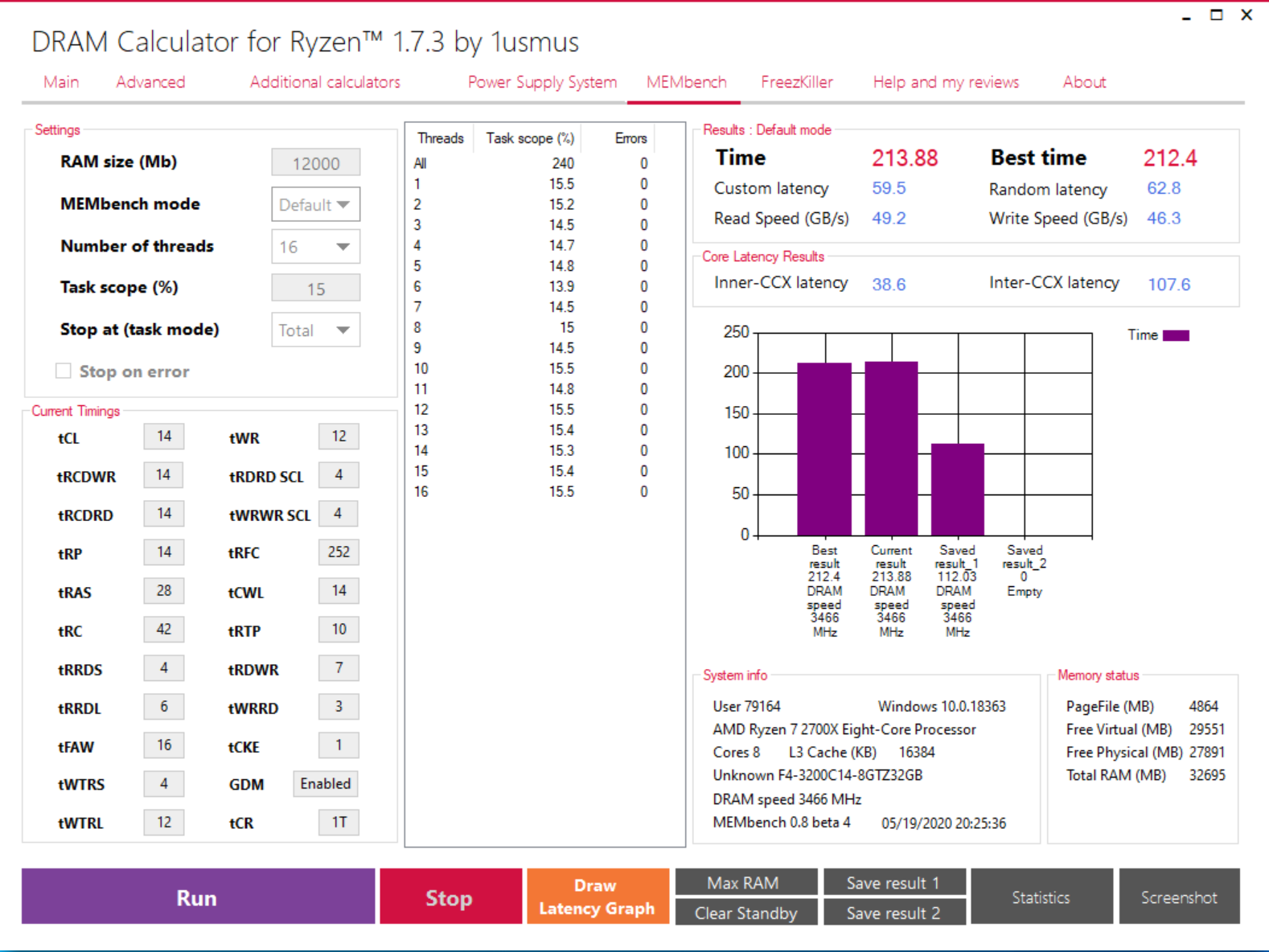The image size is (1269, 952).
Task: Take a Screenshot with the button
Action: (x=1179, y=897)
